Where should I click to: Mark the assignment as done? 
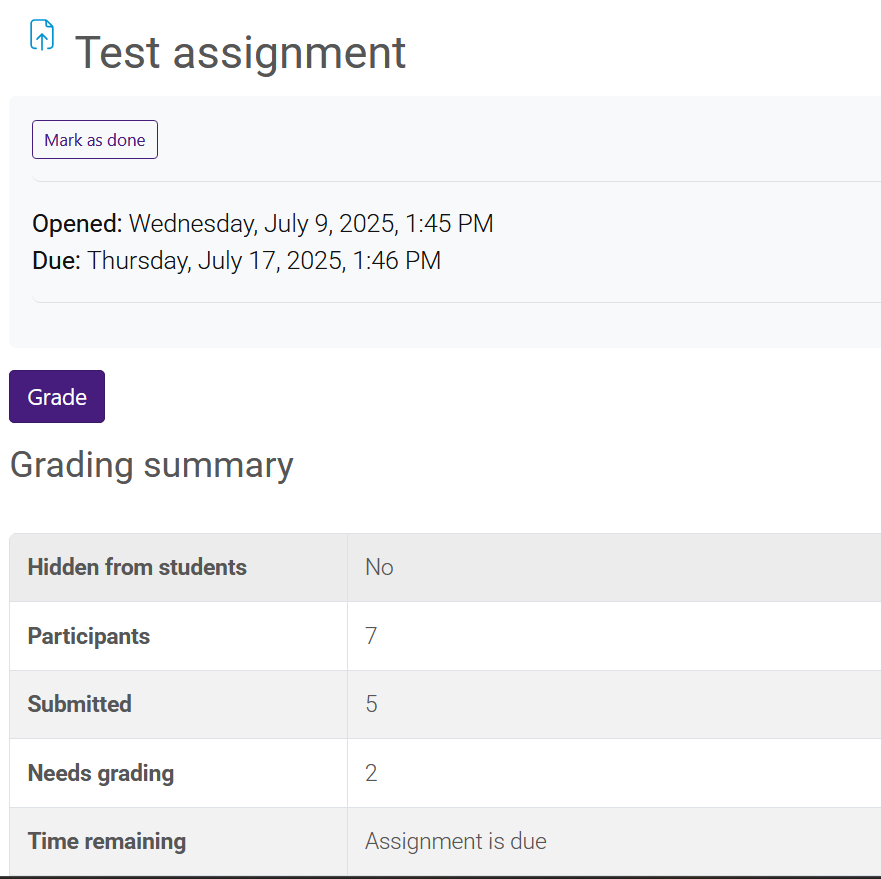coord(94,139)
